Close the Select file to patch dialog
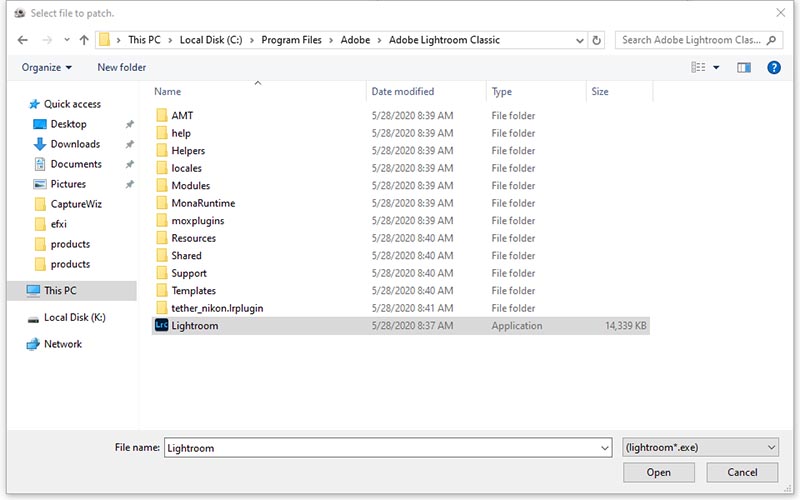The height and width of the screenshot is (500, 800). (781, 13)
